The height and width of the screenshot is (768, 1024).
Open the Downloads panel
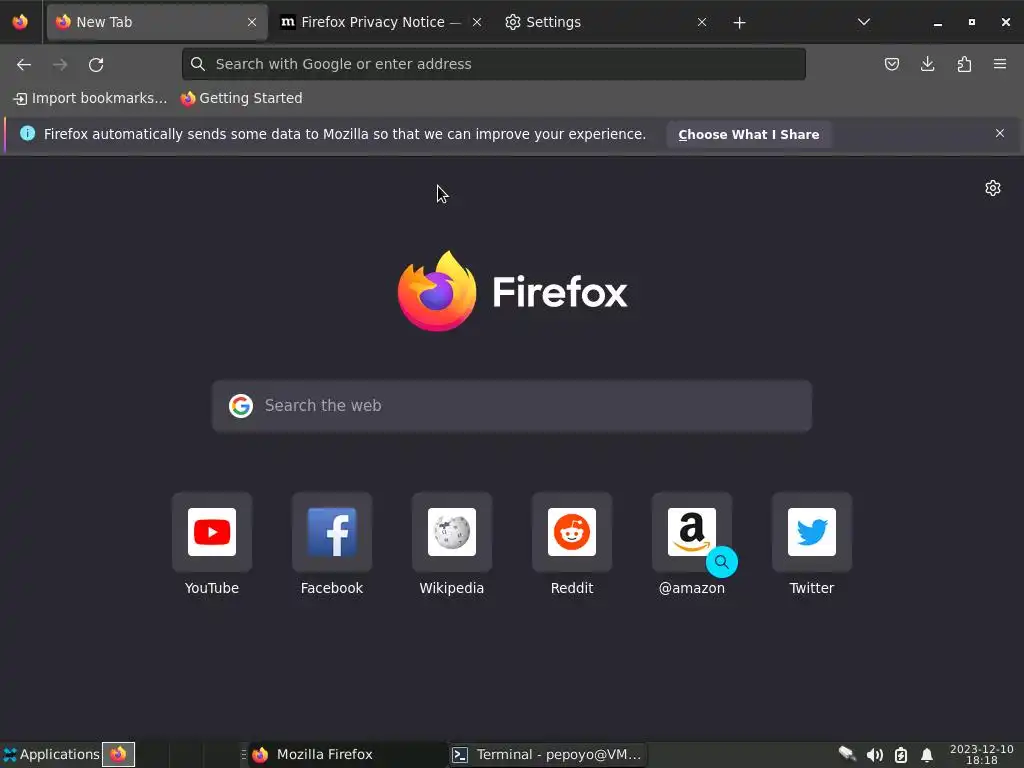[x=927, y=64]
